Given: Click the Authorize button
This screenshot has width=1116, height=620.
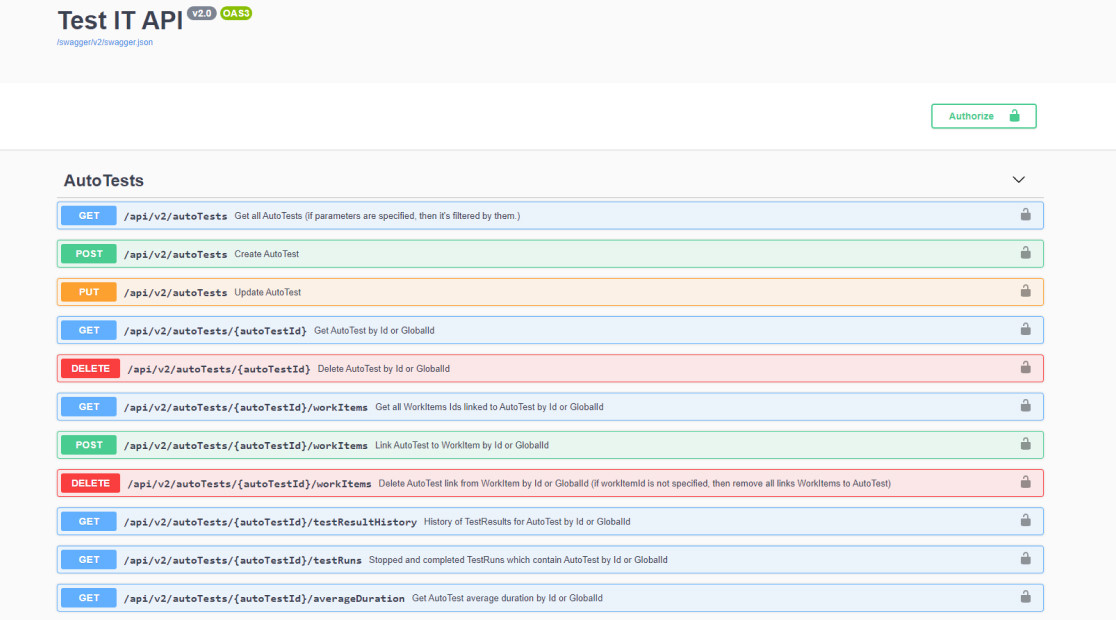Looking at the screenshot, I should (x=984, y=116).
